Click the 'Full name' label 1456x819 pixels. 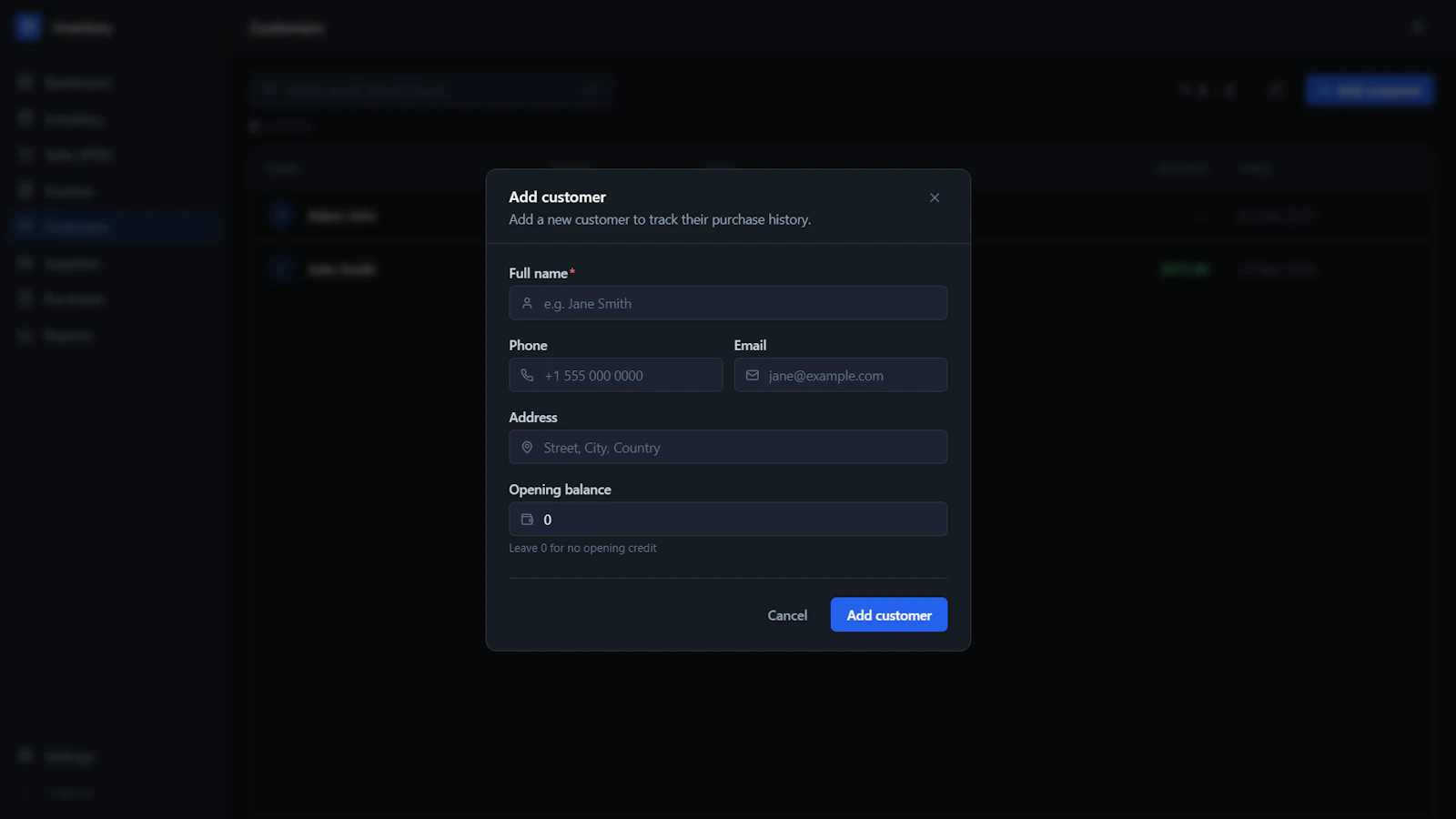(x=539, y=273)
